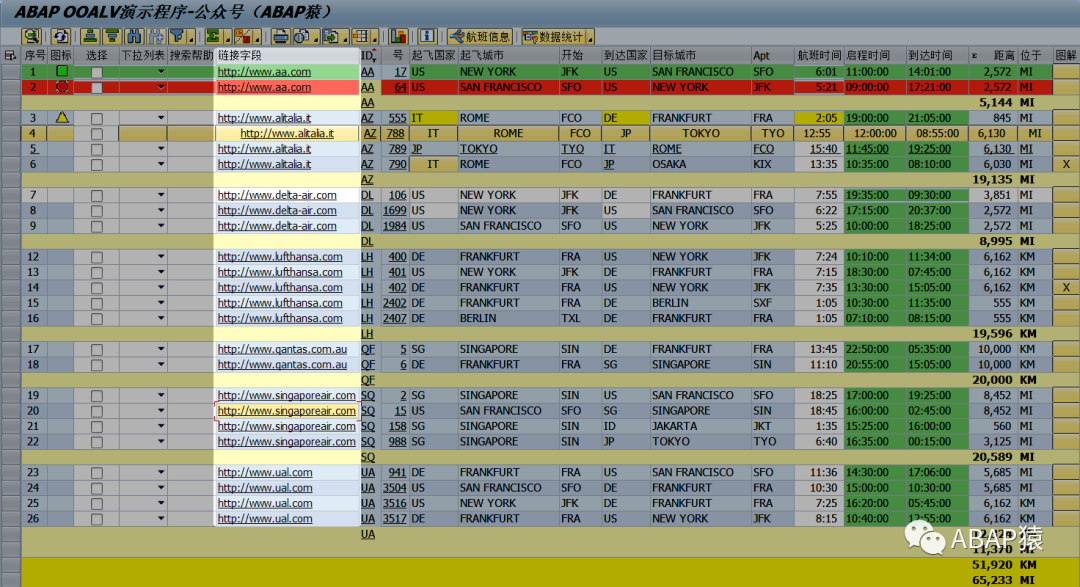The width and height of the screenshot is (1080, 587).
Task: Open the dropdown list in row 12
Action: 160,256
